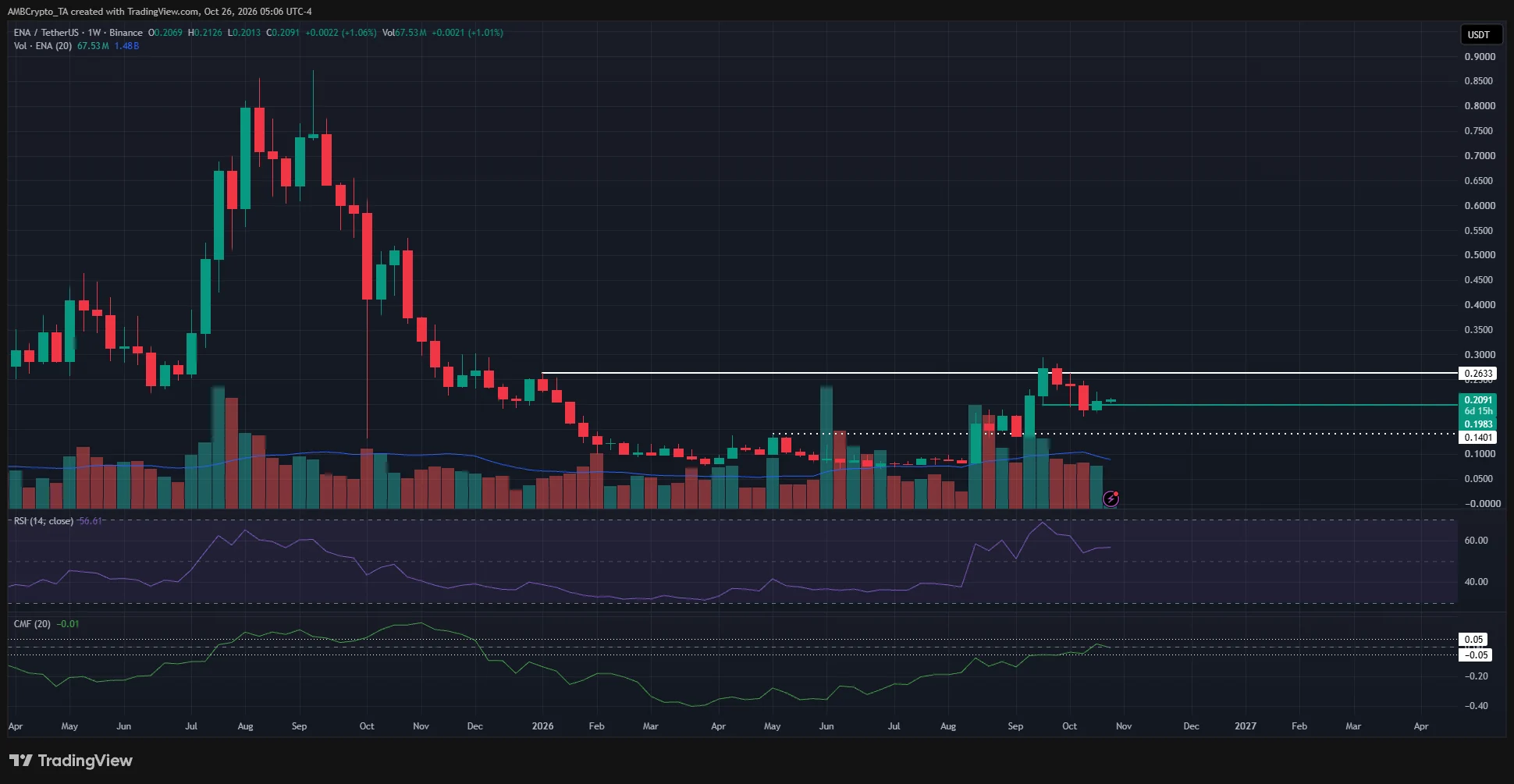Click the 0.2091 current price label
This screenshot has height=784, width=1514.
tap(1478, 400)
